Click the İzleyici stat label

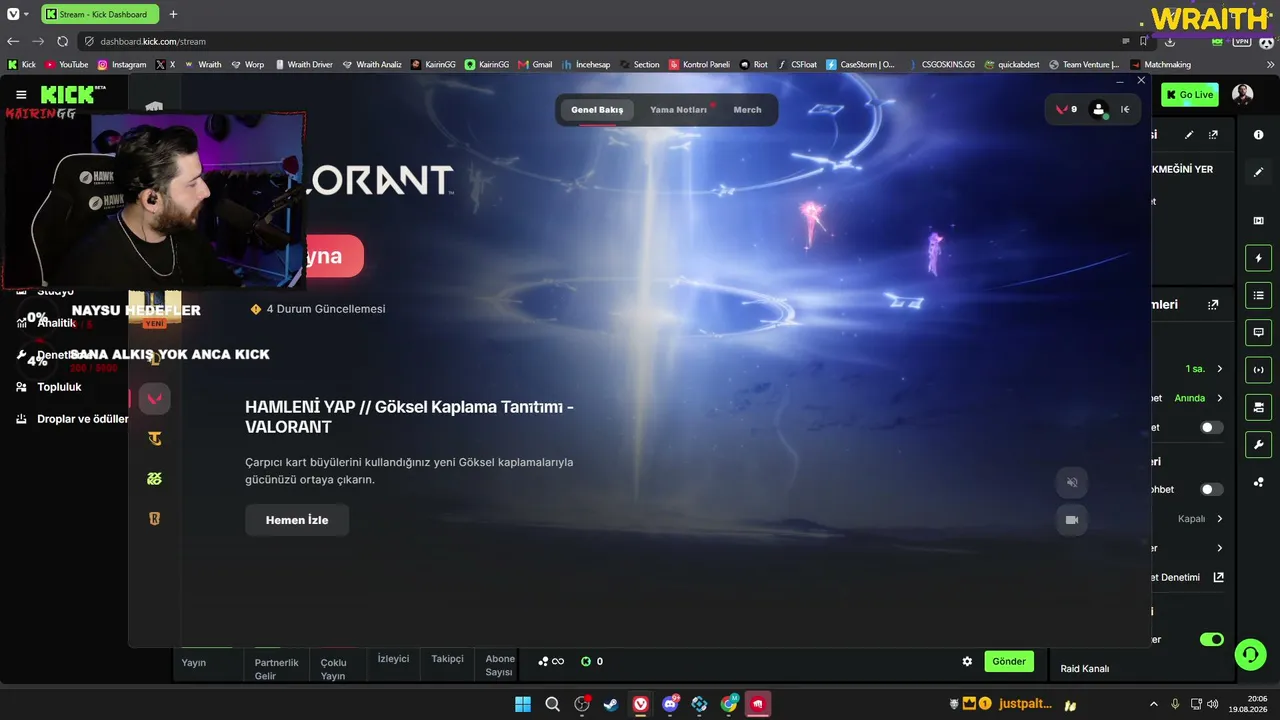pos(393,658)
